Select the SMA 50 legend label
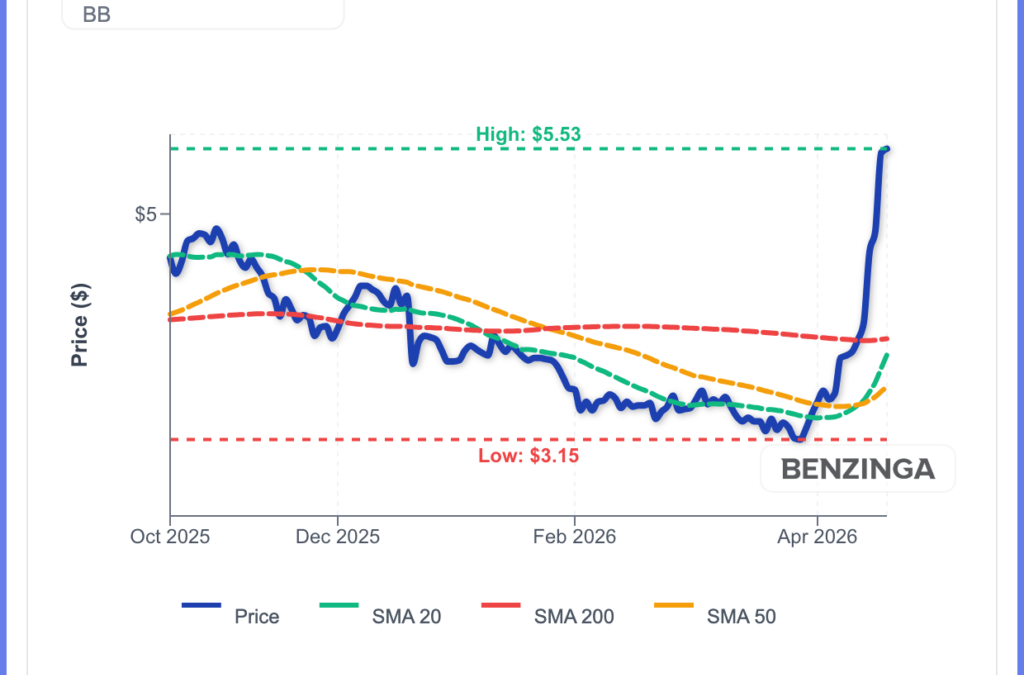 pos(741,617)
